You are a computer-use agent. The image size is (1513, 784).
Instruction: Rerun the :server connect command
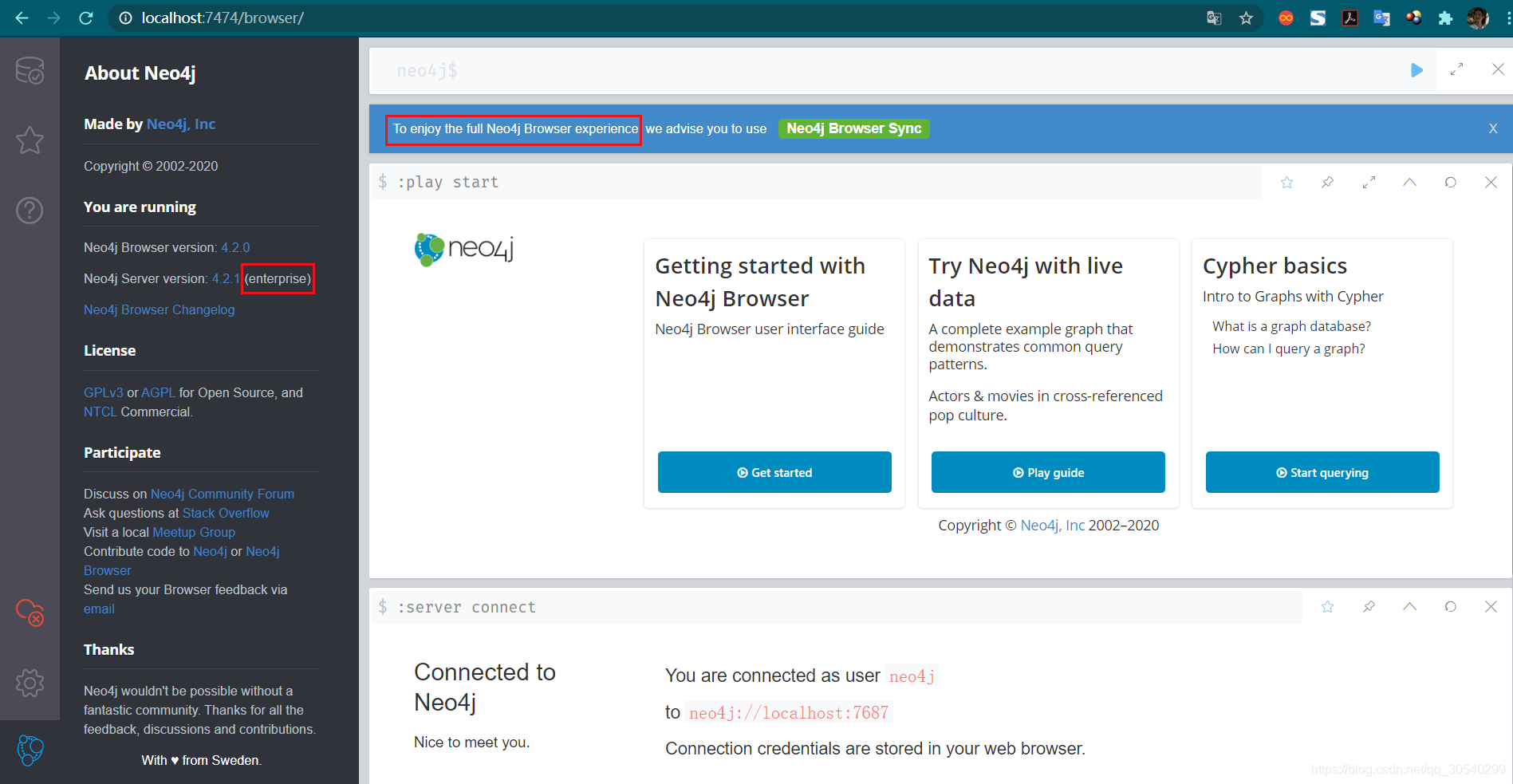click(x=1450, y=607)
